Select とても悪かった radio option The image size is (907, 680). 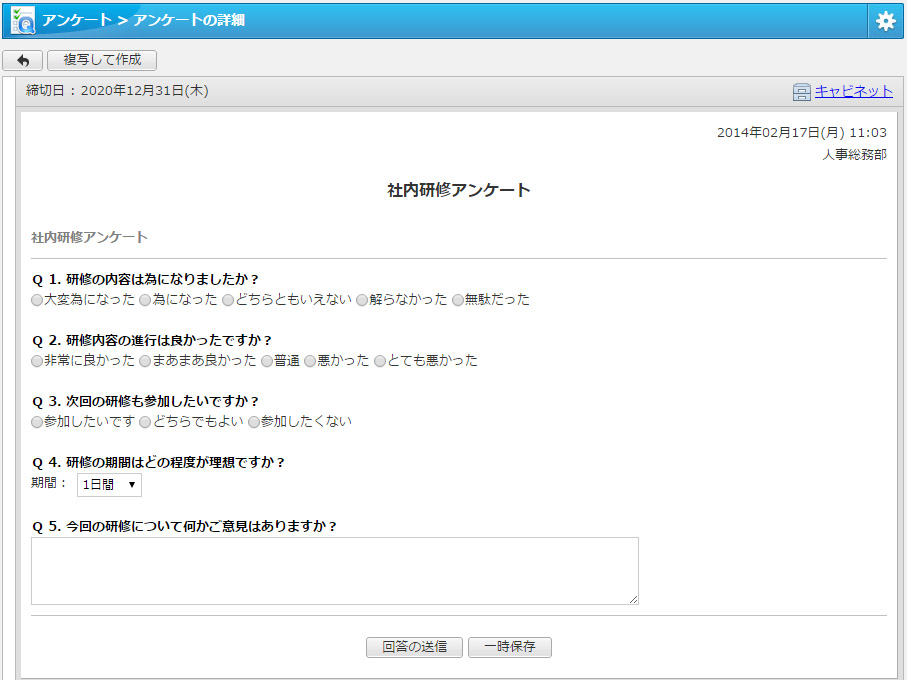pos(380,361)
